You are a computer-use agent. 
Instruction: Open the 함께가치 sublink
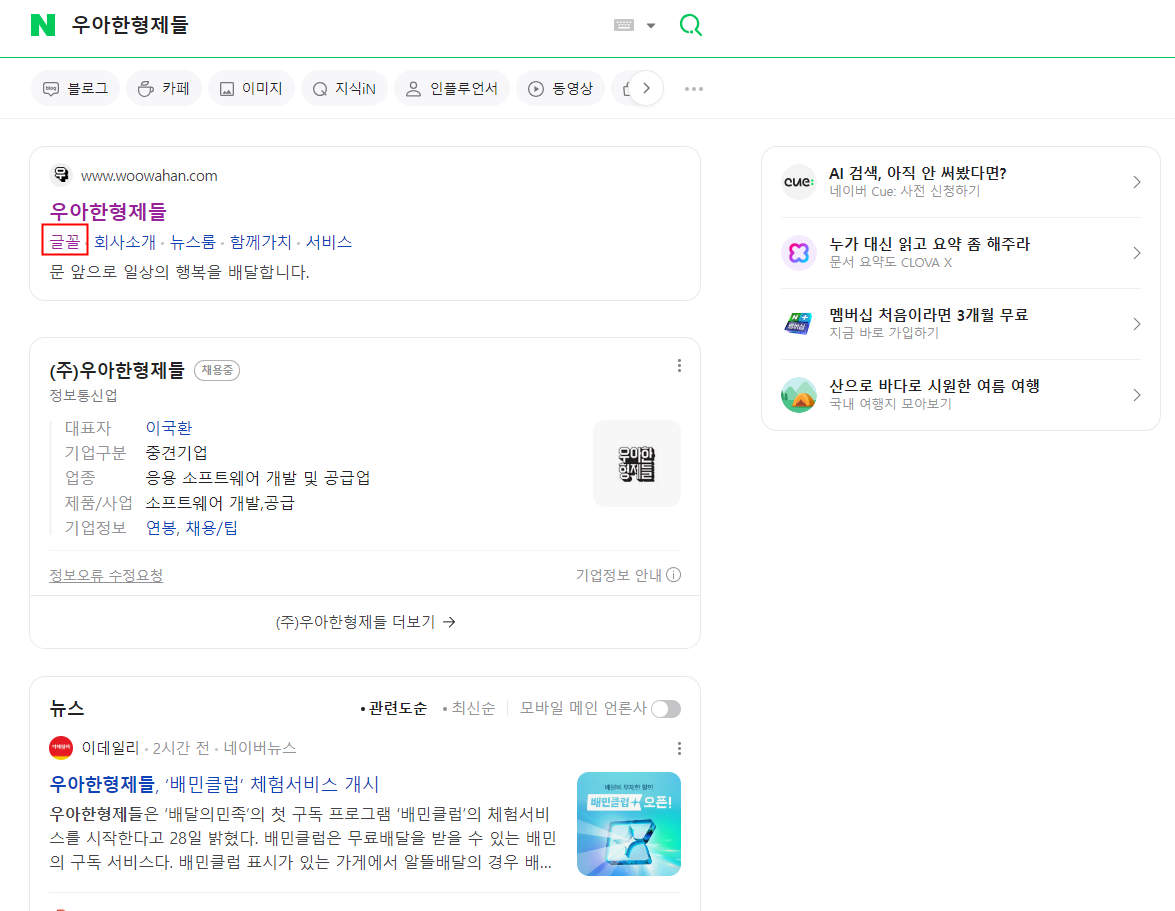260,242
